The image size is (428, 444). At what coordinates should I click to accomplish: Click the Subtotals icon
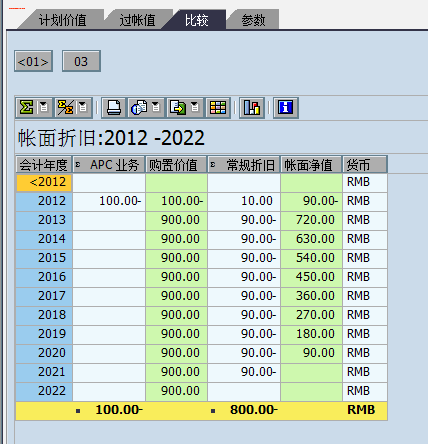[x=65, y=108]
